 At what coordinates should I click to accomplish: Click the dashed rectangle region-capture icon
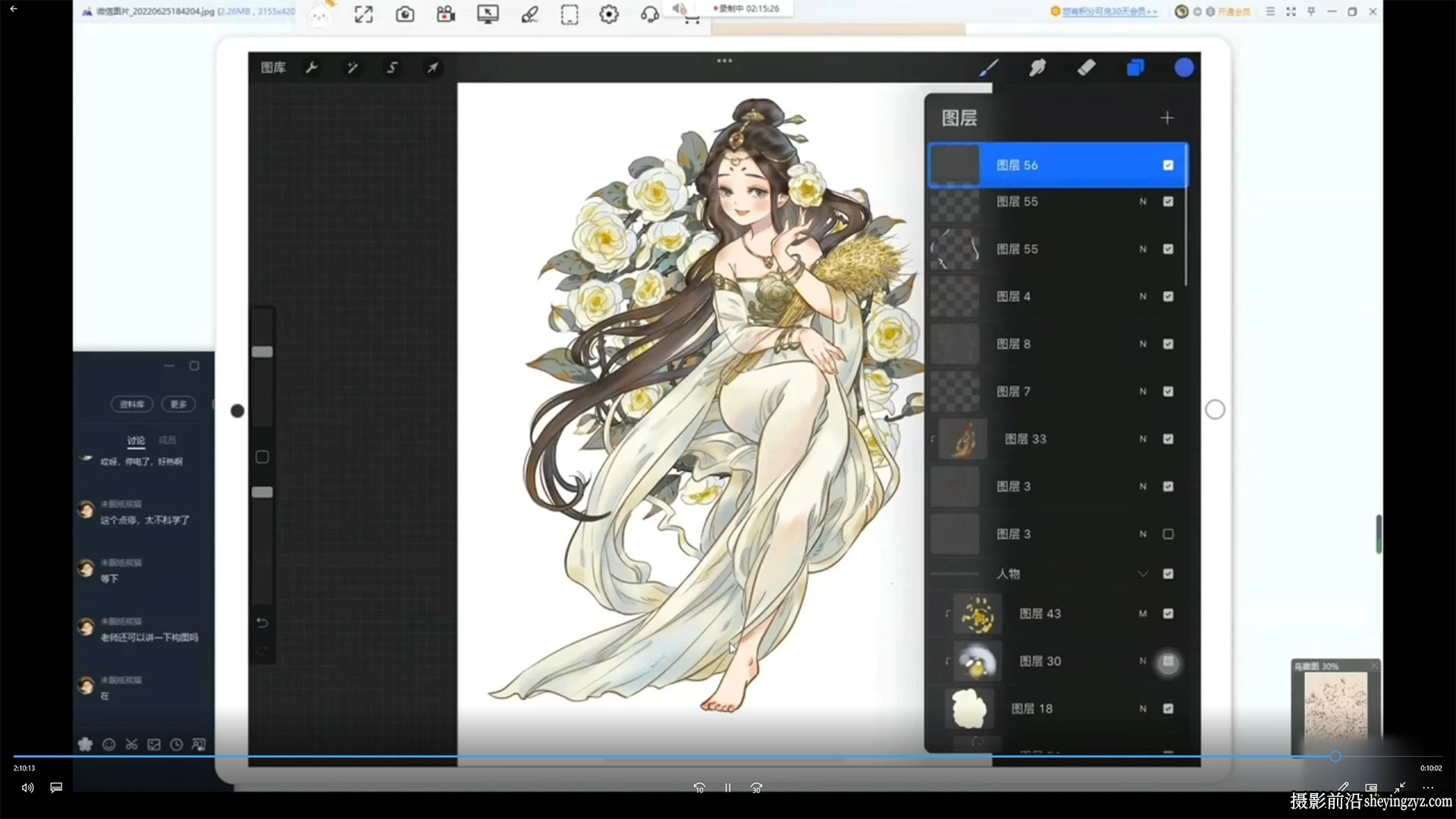pos(570,14)
